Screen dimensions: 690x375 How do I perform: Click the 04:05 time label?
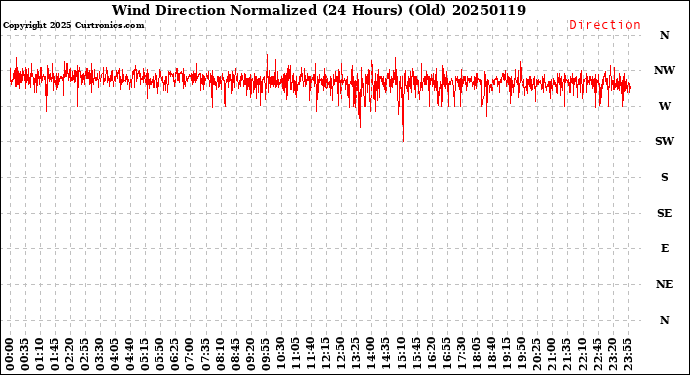[x=115, y=354]
